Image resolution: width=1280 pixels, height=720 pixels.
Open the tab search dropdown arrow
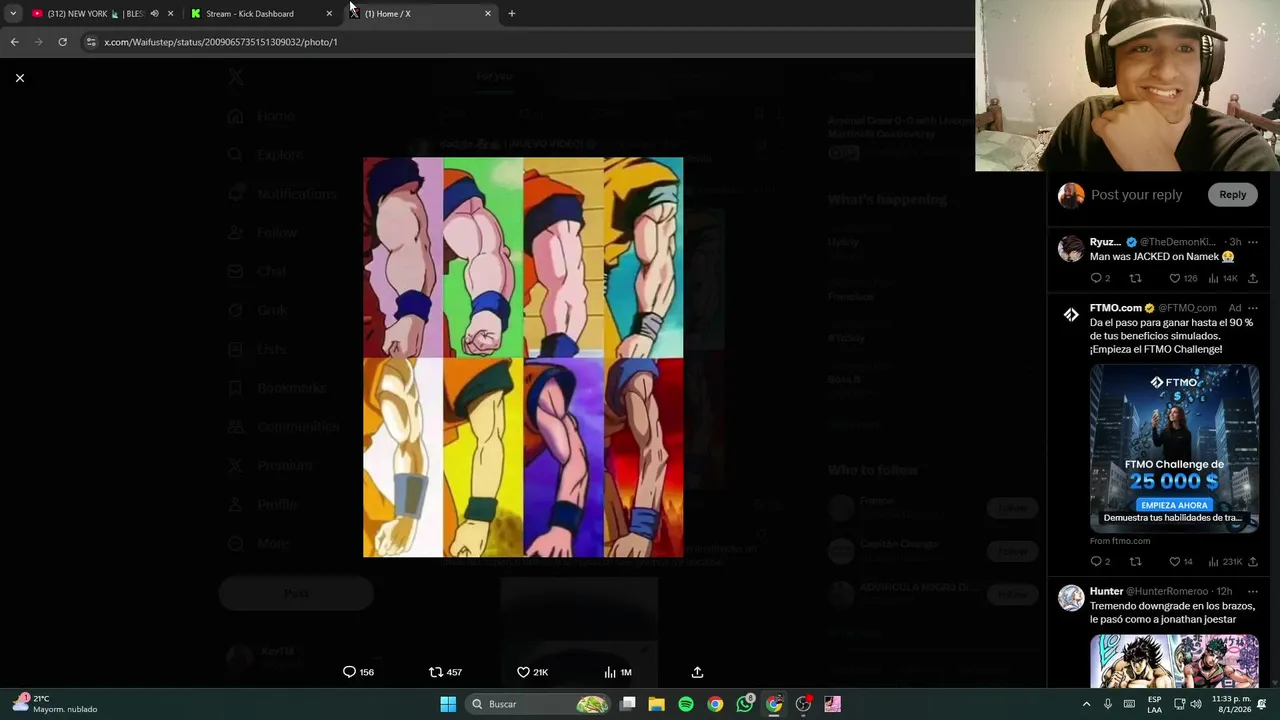[x=13, y=14]
